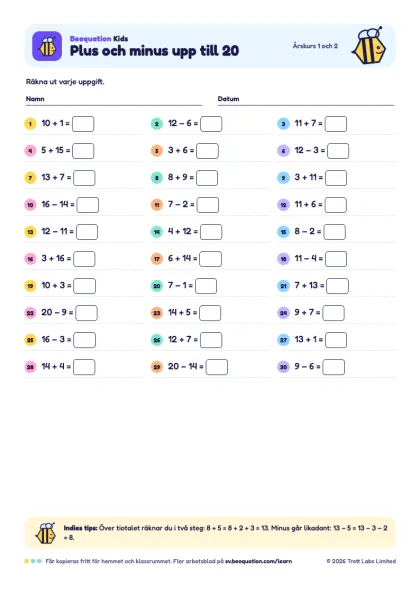The width and height of the screenshot is (420, 595).
Task: Click answer box for 10 + 1
Action: pos(83,124)
